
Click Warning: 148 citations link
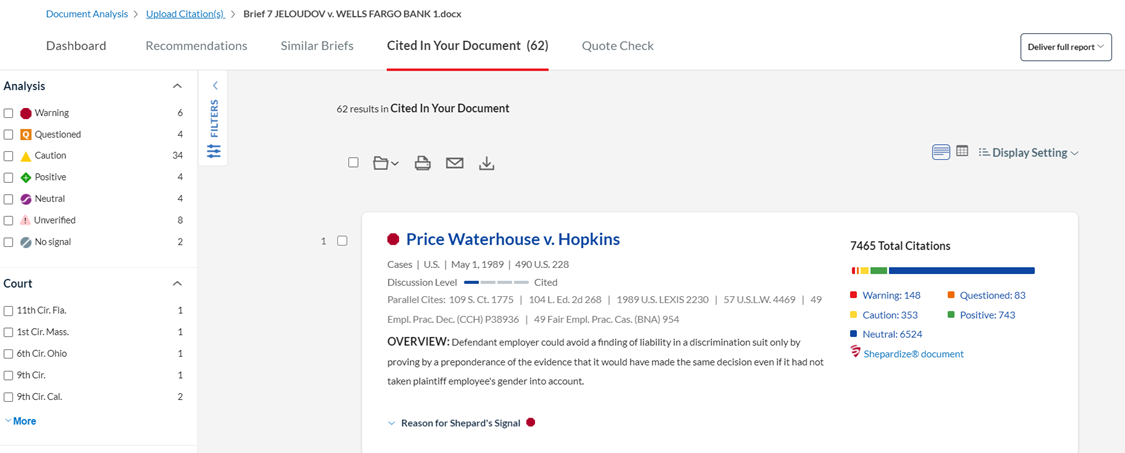(x=891, y=295)
